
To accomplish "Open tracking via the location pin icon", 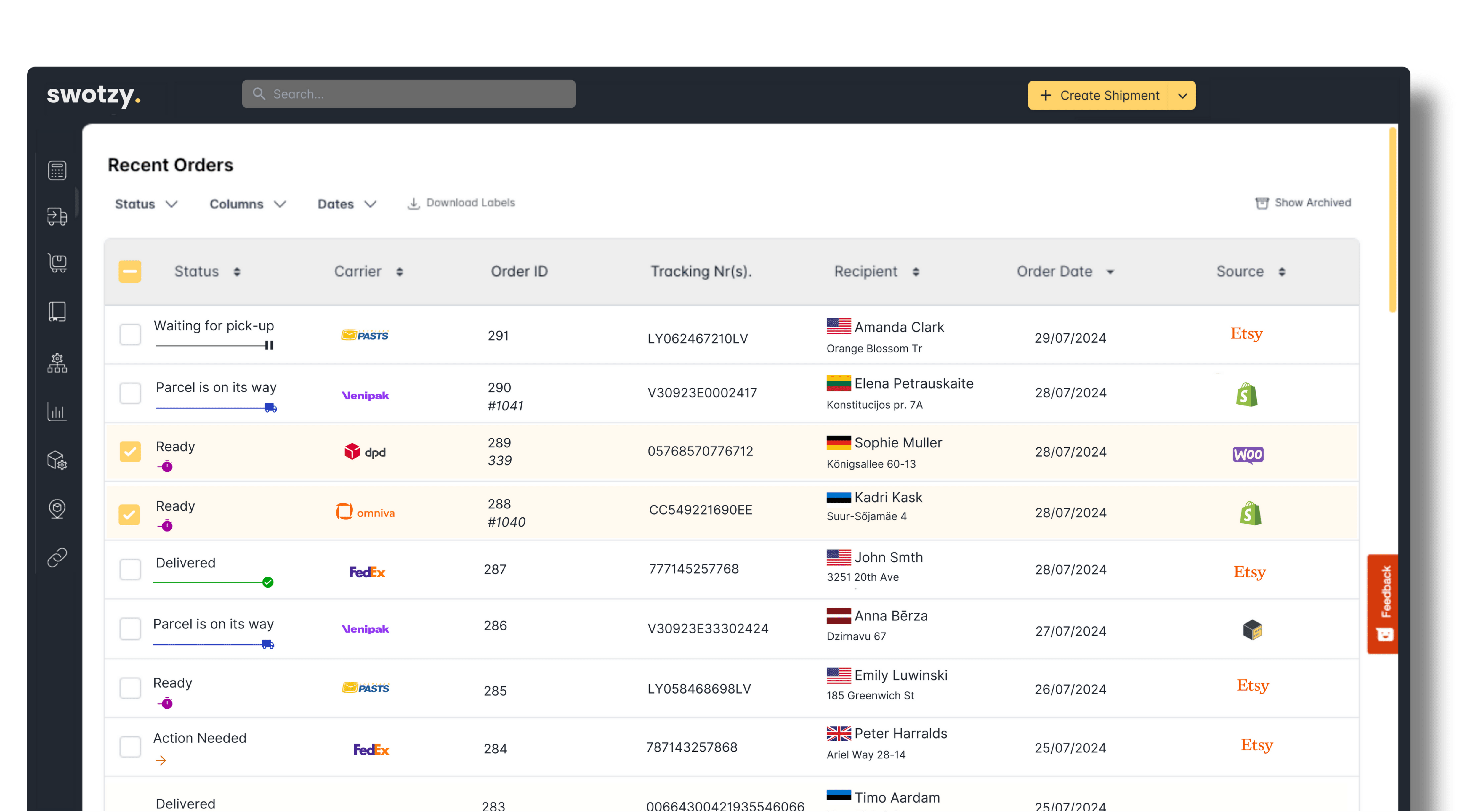I will point(57,508).
